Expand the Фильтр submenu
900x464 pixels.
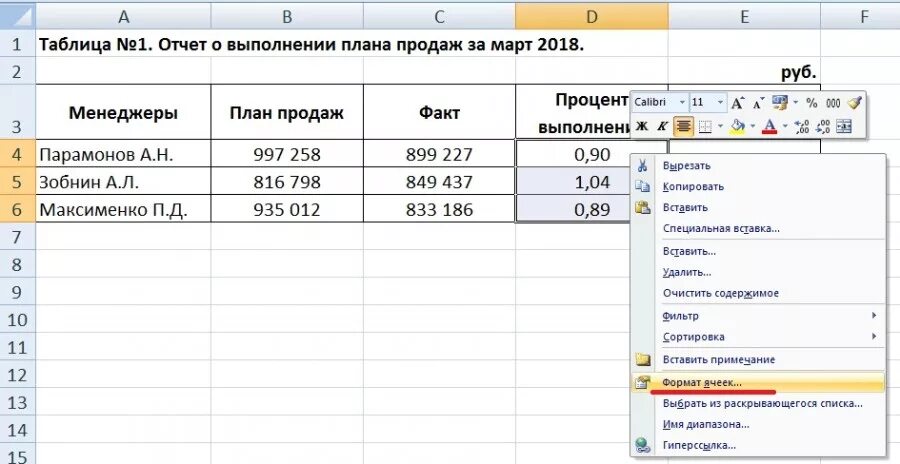pyautogui.click(x=758, y=316)
